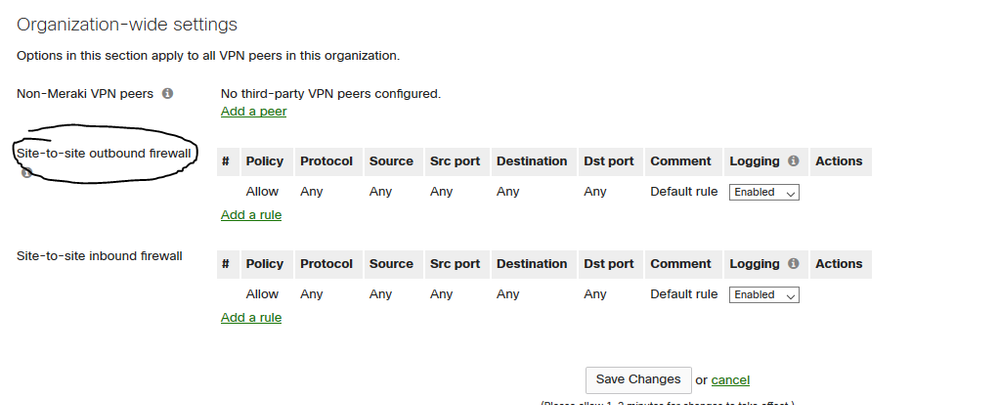Click the Add a peer link
999x405 pixels.
(253, 111)
